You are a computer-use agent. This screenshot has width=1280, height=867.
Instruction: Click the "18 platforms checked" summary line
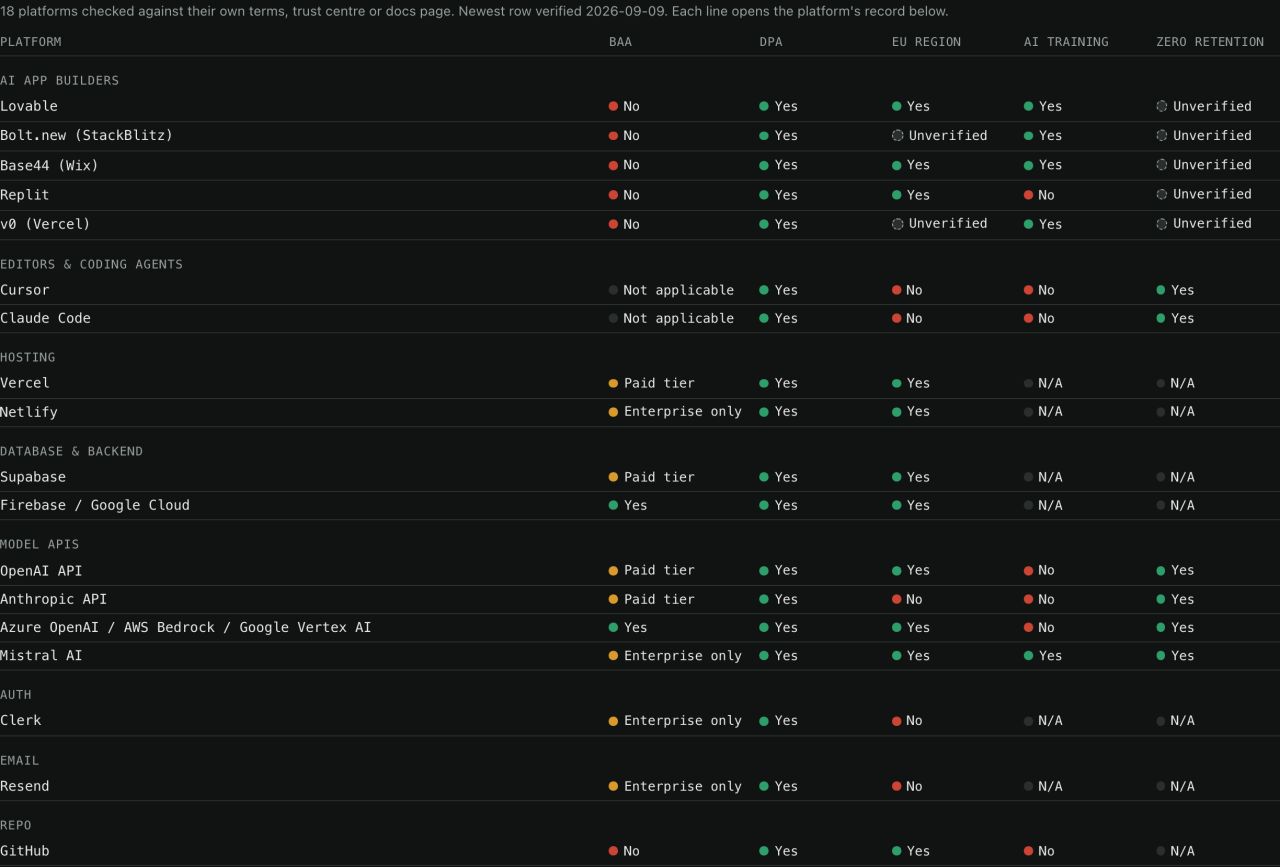click(474, 11)
